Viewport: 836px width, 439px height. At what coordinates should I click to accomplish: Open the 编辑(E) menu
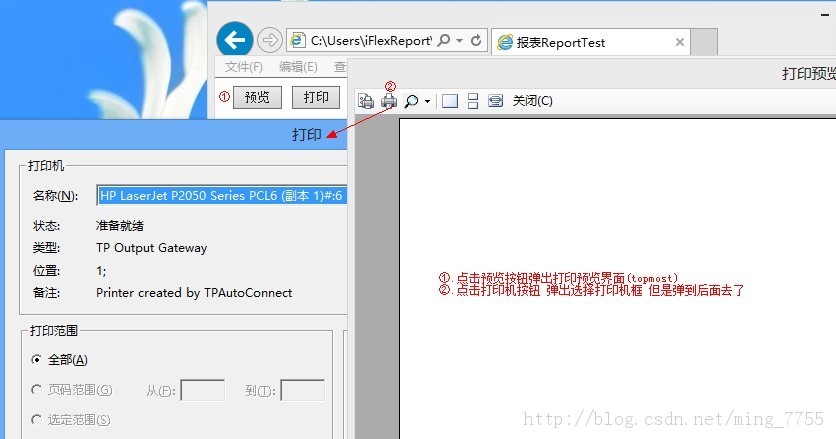[x=298, y=67]
